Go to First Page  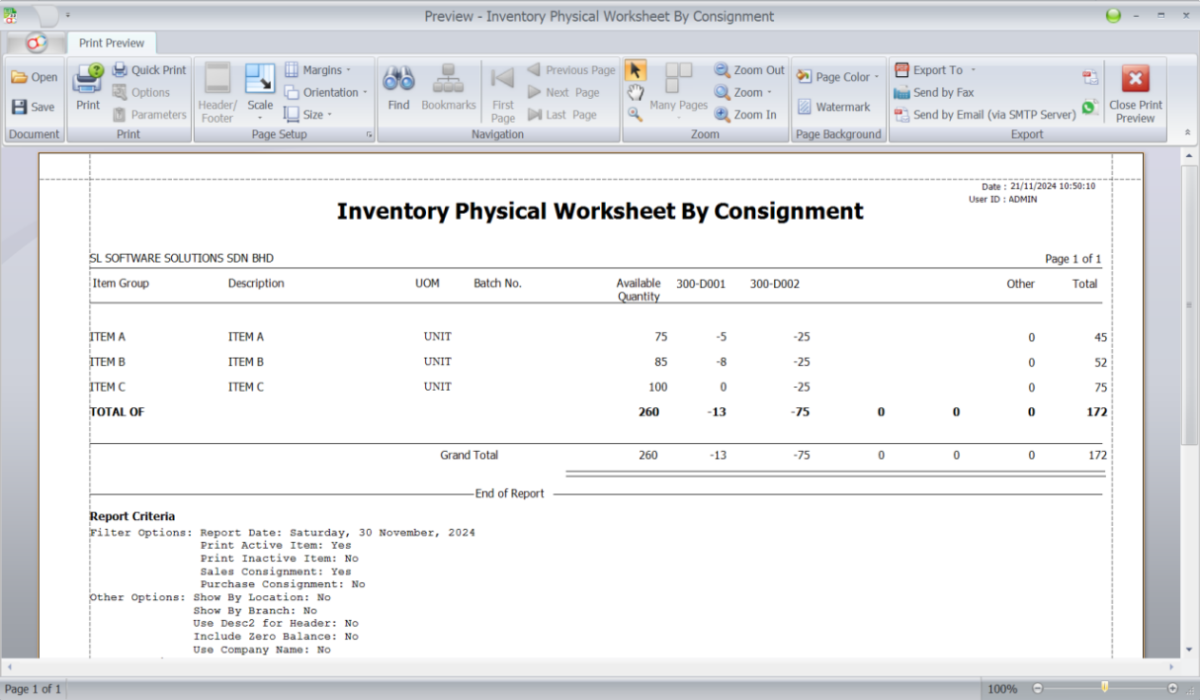[503, 92]
